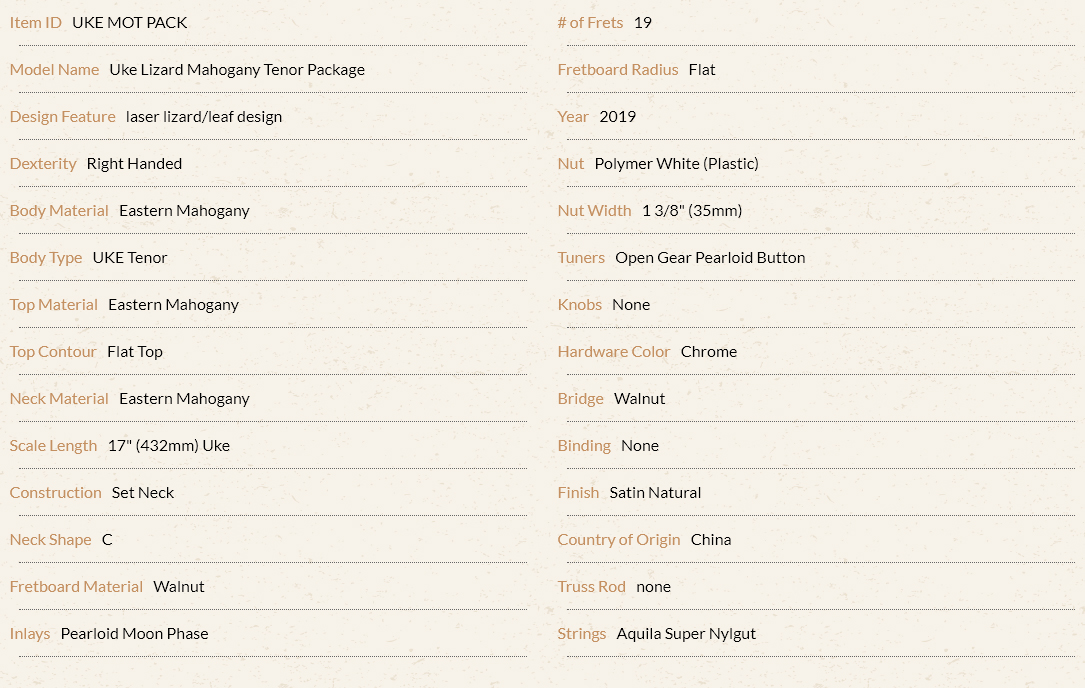Select the "Chrome" value
Viewport: 1085px width, 688px height.
(x=709, y=352)
